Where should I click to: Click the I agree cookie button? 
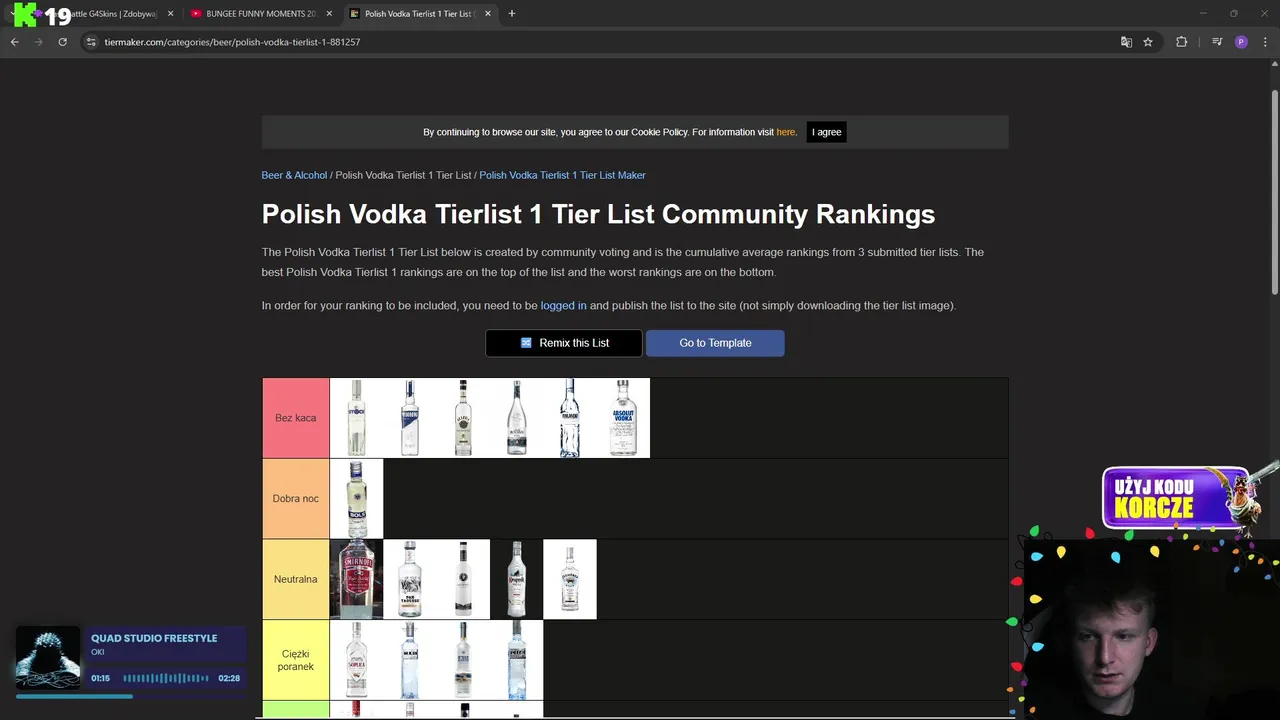(826, 132)
